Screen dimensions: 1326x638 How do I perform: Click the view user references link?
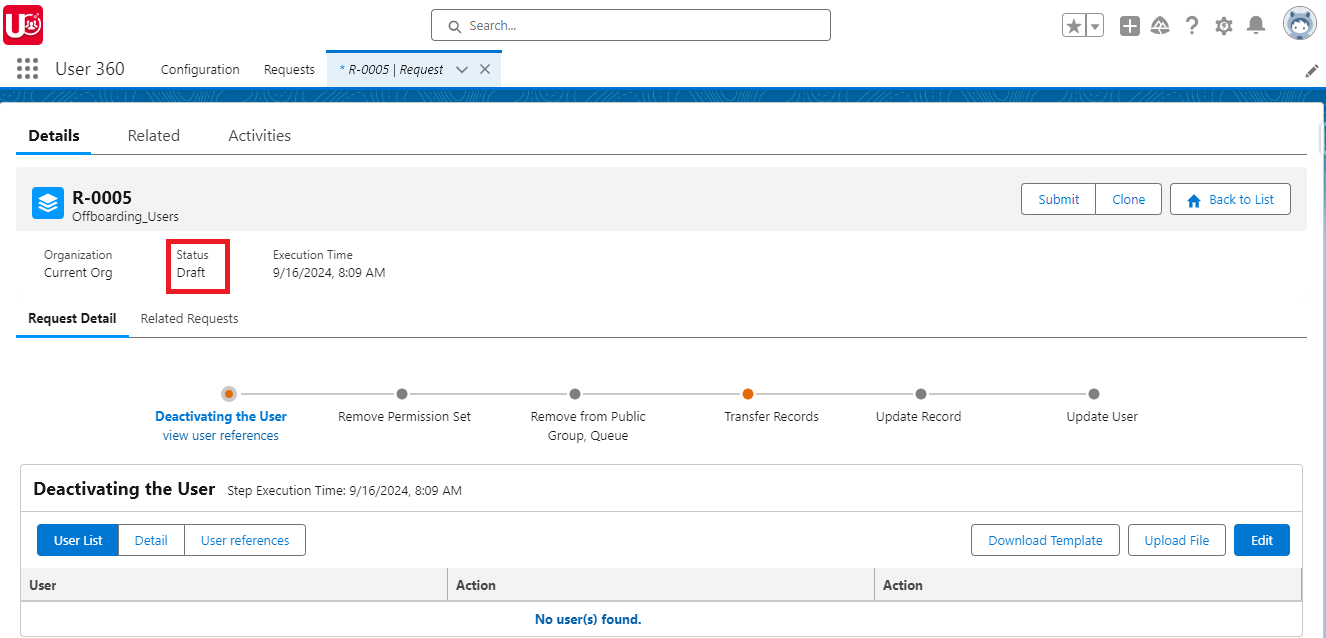tap(221, 436)
